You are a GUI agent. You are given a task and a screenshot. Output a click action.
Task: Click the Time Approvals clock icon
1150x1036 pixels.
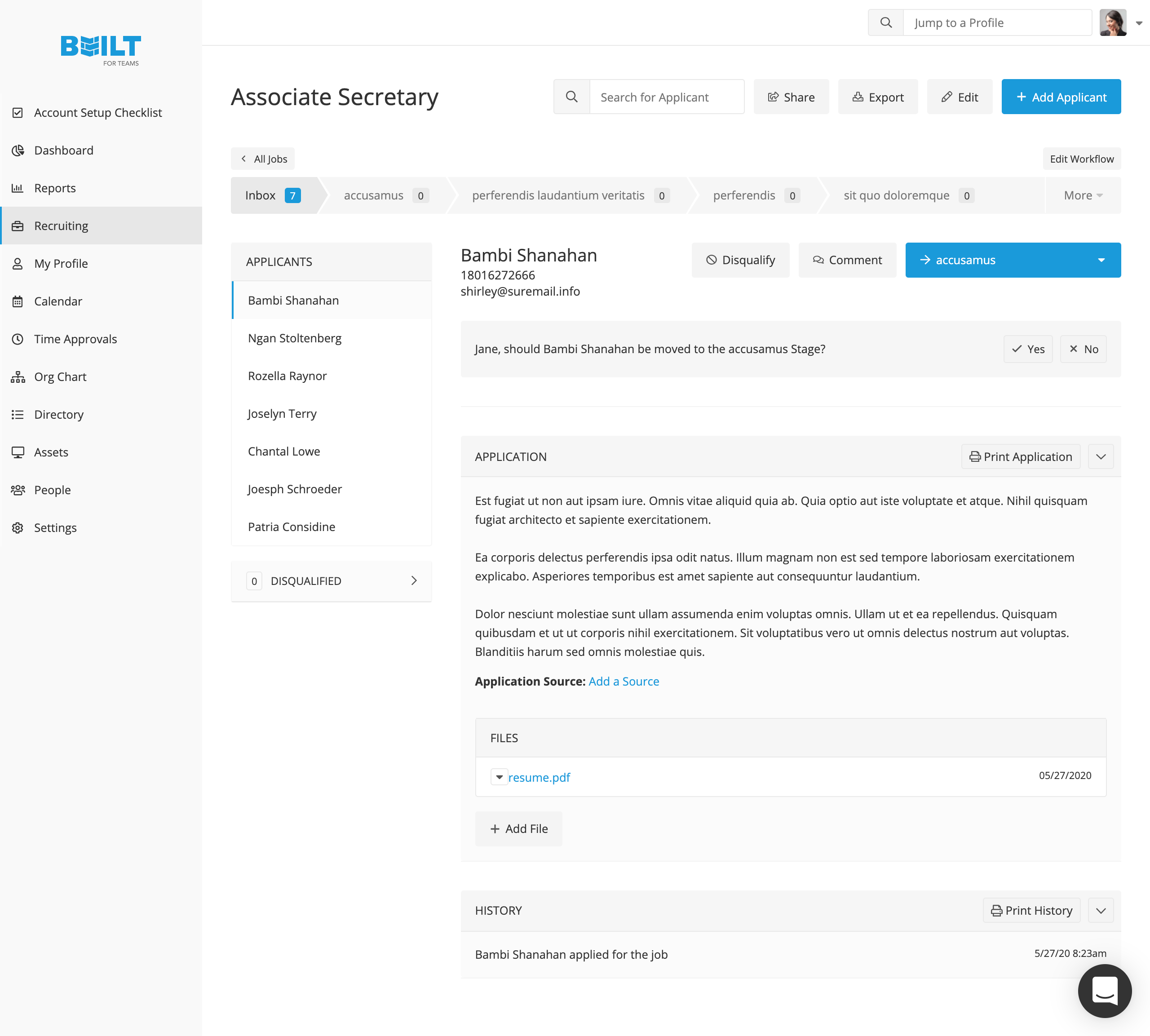pos(18,339)
